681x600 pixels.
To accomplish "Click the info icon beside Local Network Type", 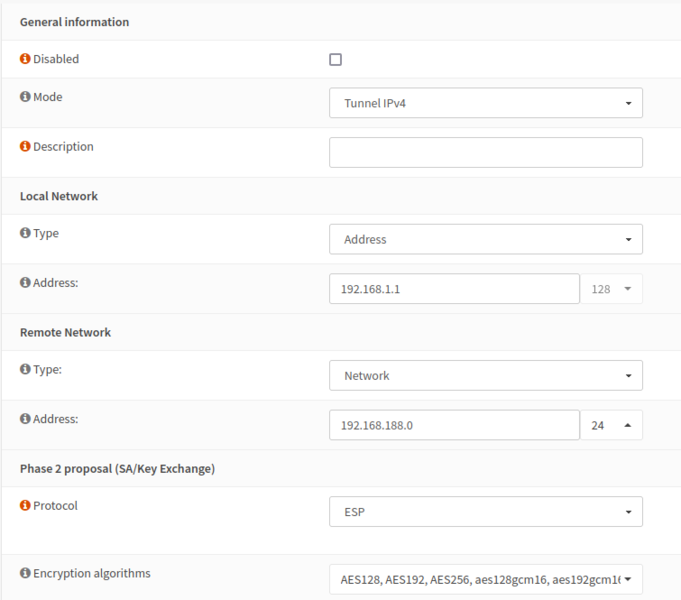I will pos(25,233).
